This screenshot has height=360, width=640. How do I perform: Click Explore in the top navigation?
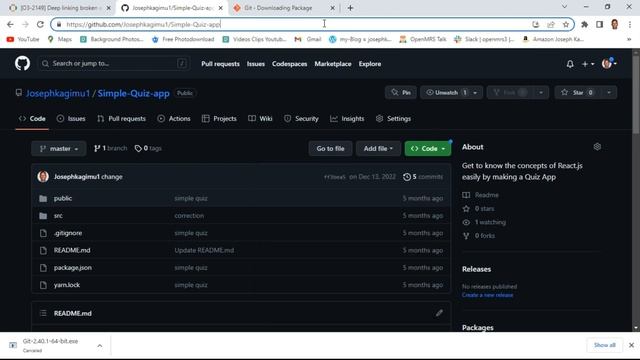pos(370,64)
